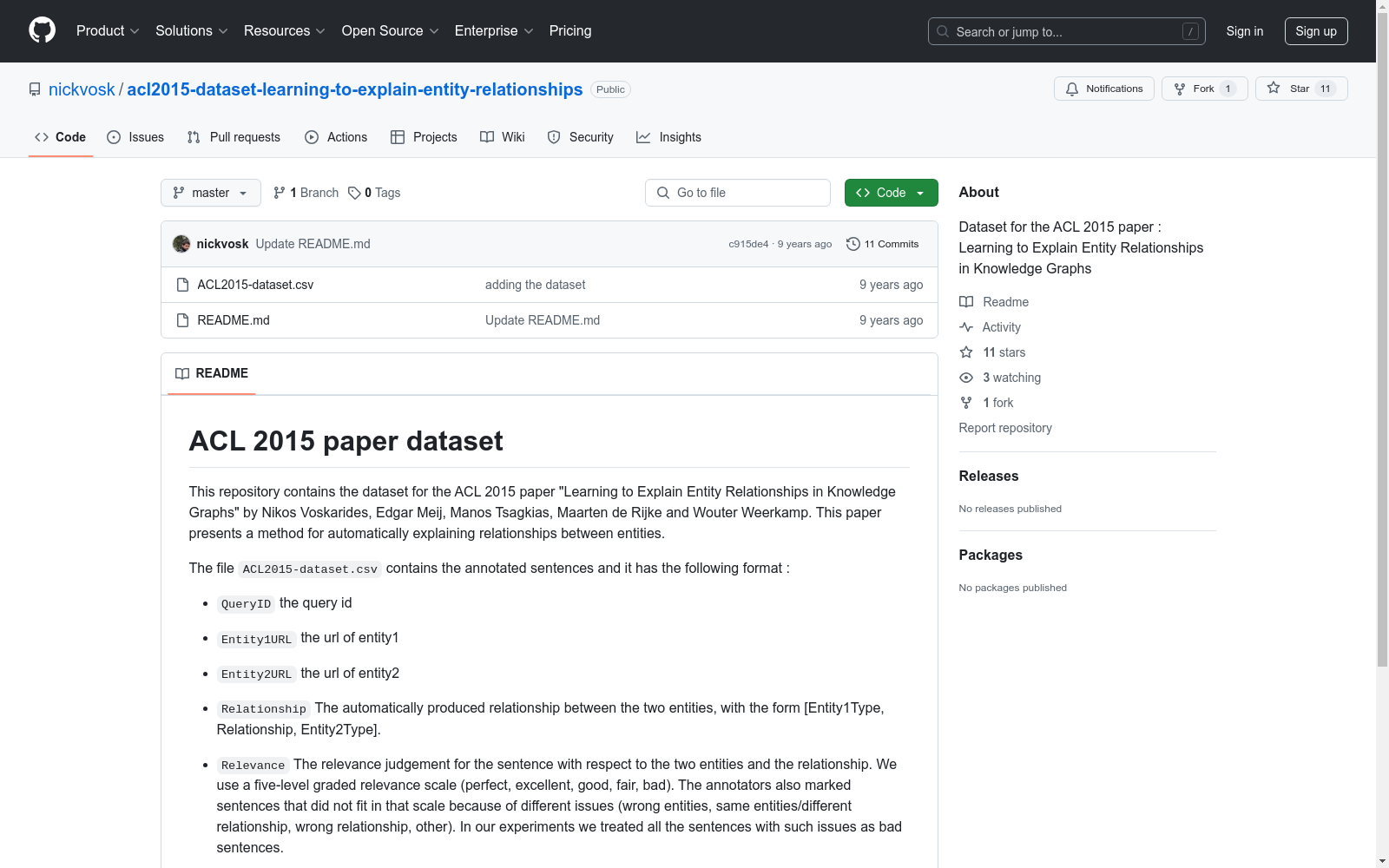Click the book icon beside Readme link
Viewport: 1389px width, 868px height.
966,302
